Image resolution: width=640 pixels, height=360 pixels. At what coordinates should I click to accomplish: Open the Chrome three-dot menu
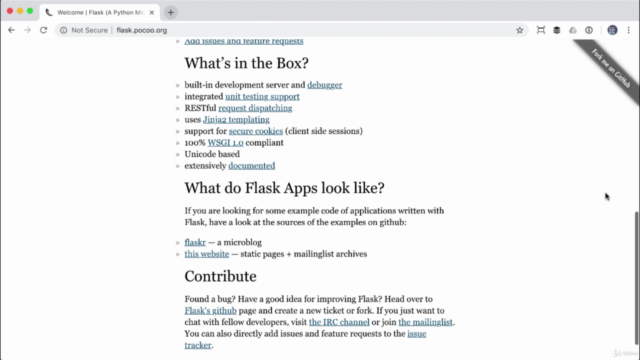tap(629, 30)
